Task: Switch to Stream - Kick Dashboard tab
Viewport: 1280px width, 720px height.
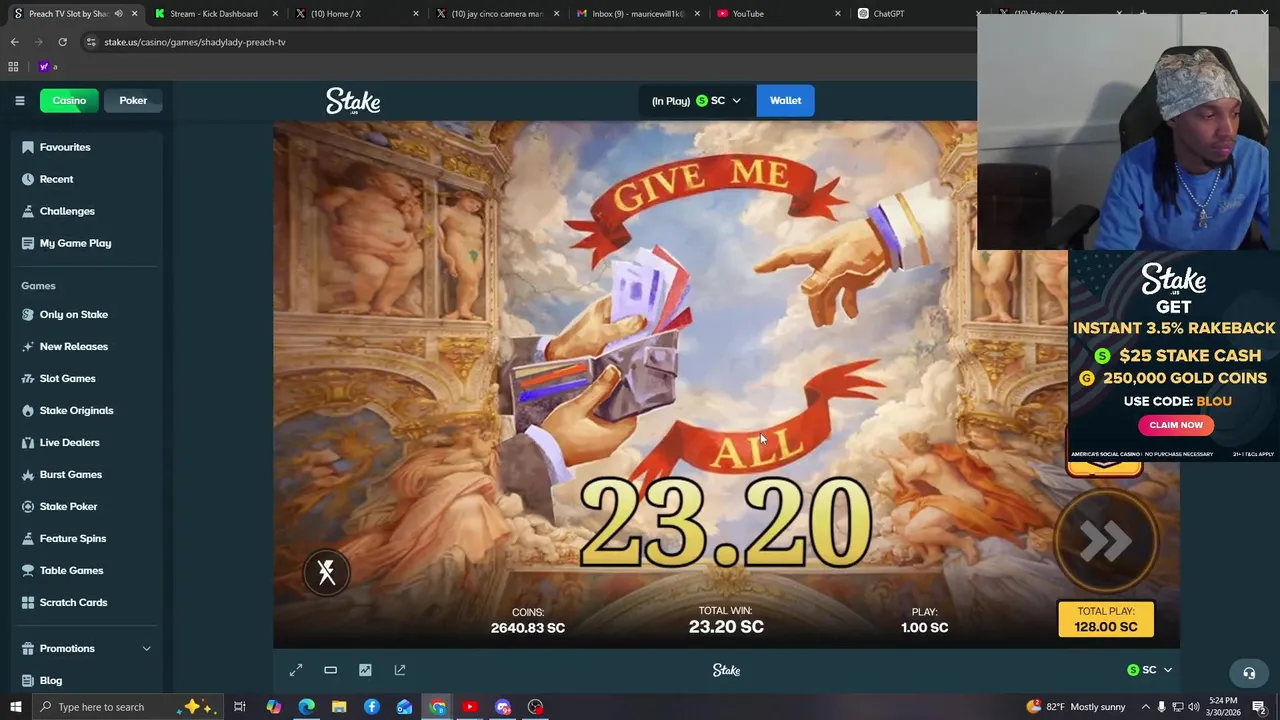Action: click(214, 14)
